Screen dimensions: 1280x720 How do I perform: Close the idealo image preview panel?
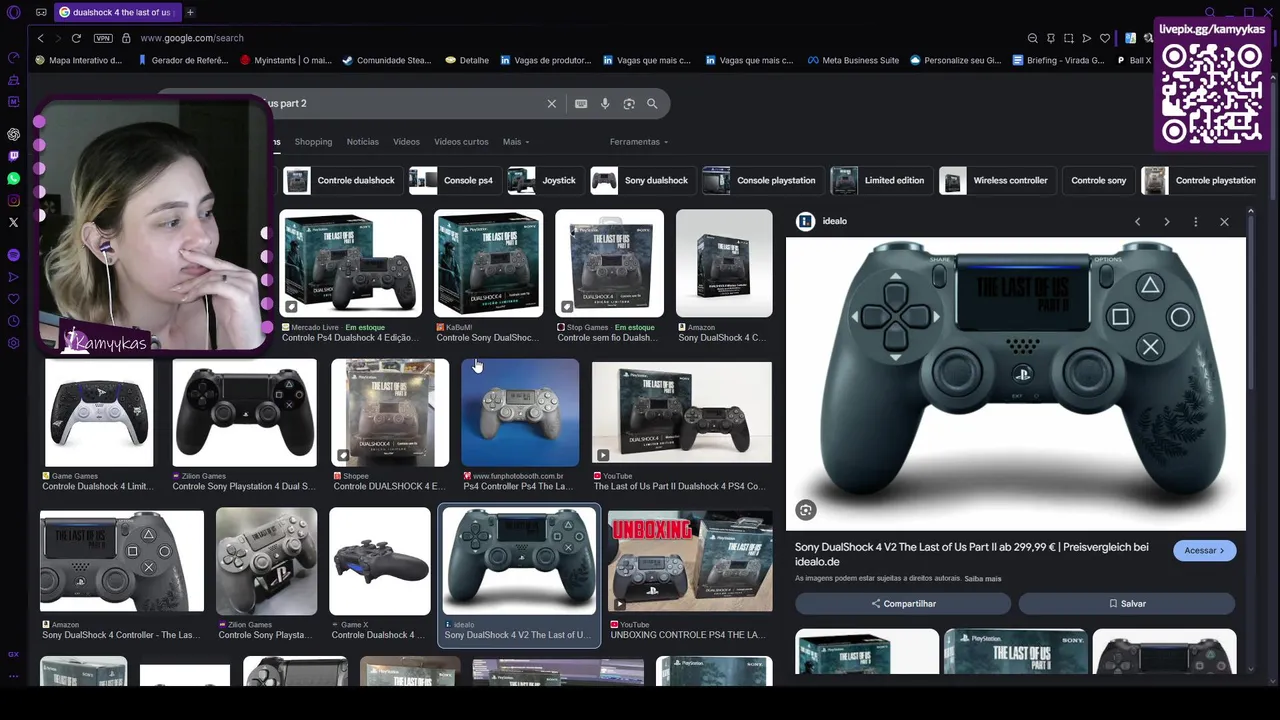point(1224,221)
